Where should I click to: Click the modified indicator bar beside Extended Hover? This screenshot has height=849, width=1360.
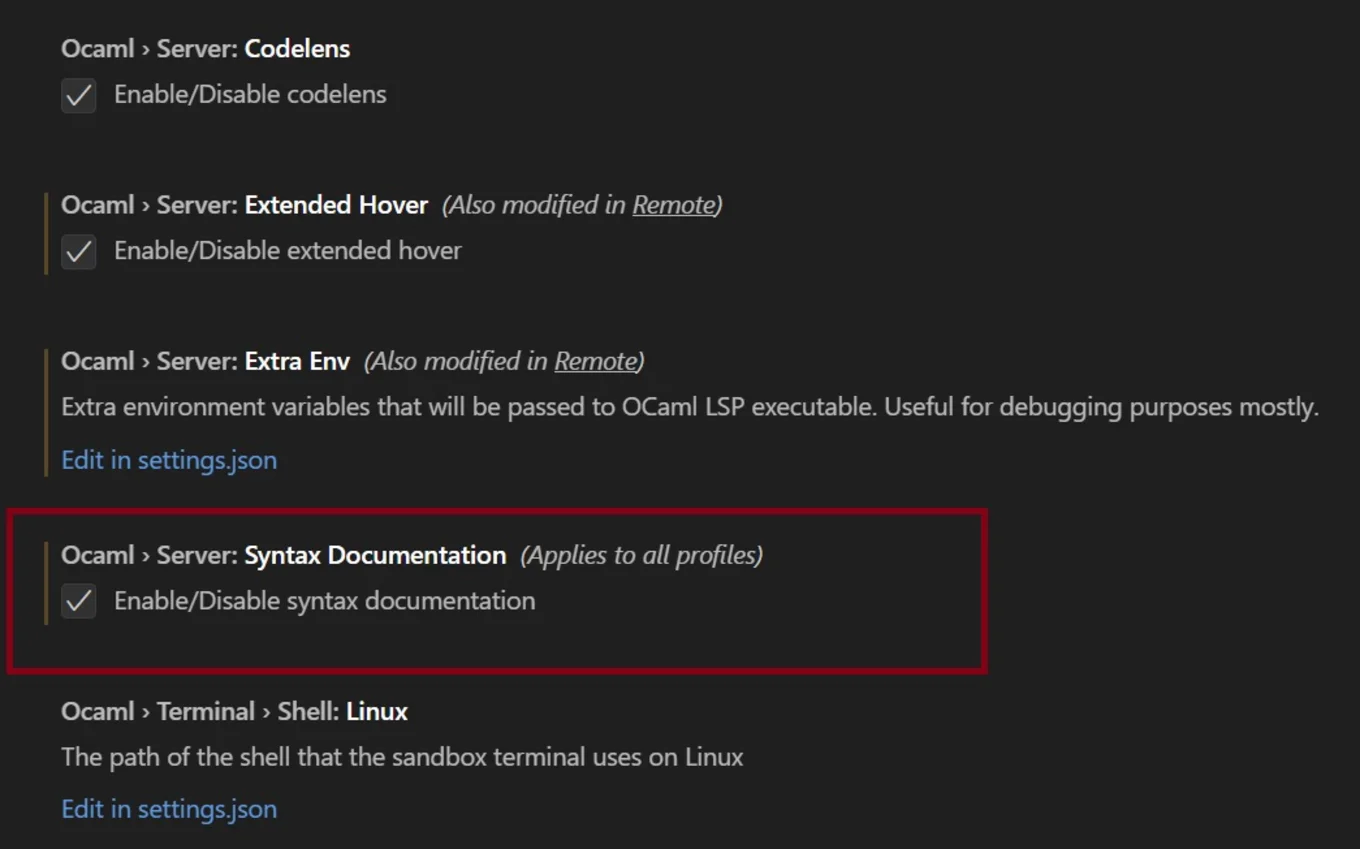pos(45,231)
